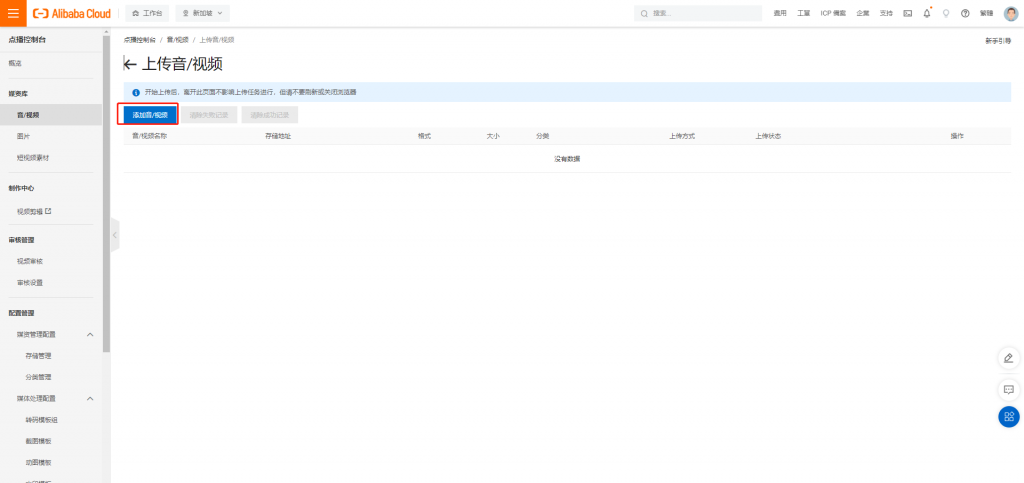The height and width of the screenshot is (483, 1024).
Task: Open the 企业 top menu
Action: coord(863,13)
